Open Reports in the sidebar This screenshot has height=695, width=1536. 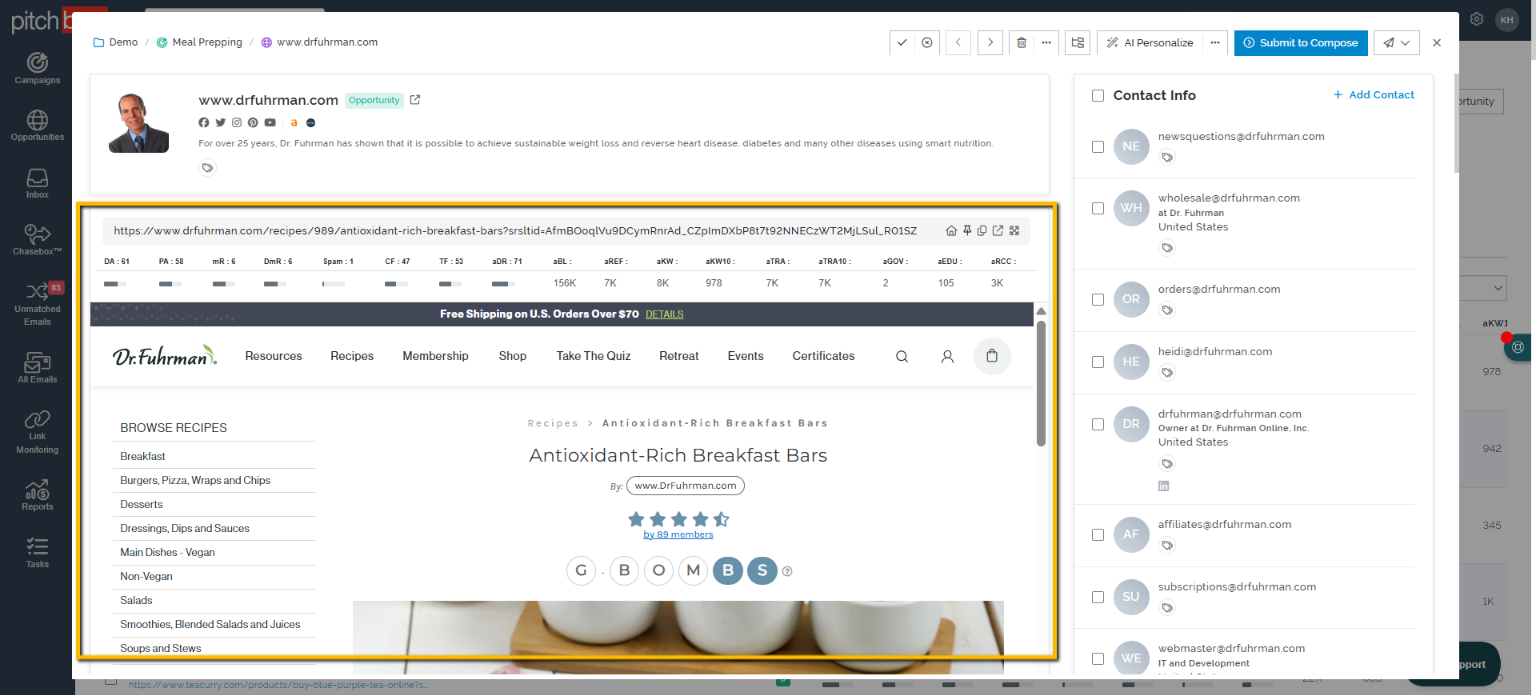37,495
